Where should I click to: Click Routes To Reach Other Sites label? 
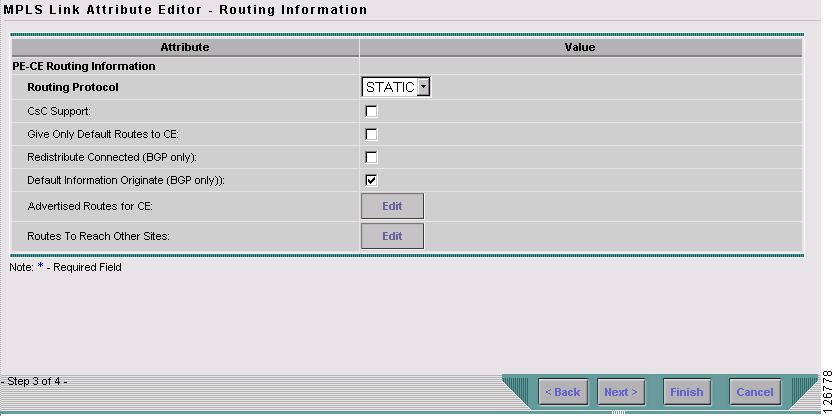99,236
